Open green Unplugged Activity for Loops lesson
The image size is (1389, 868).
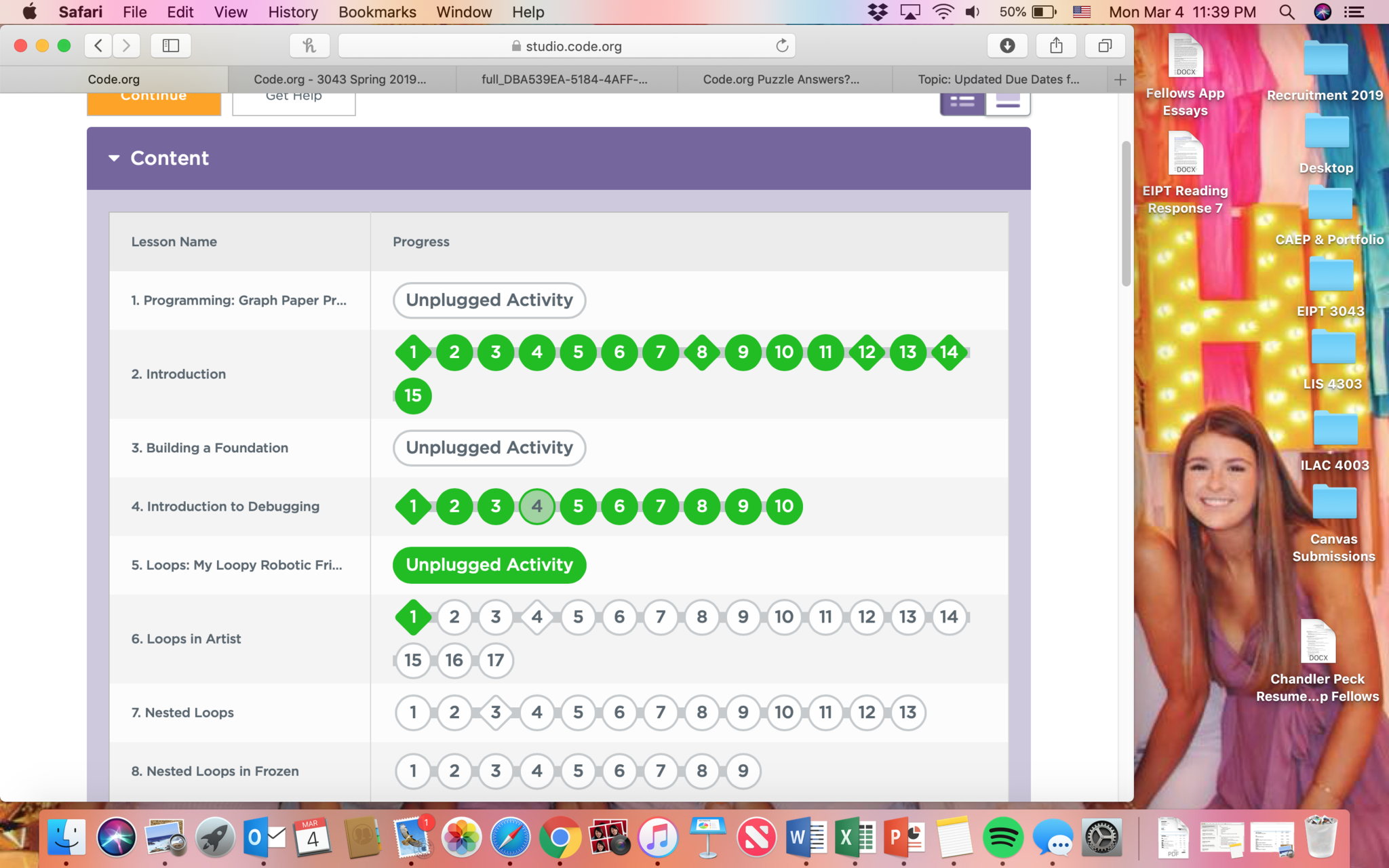[489, 565]
